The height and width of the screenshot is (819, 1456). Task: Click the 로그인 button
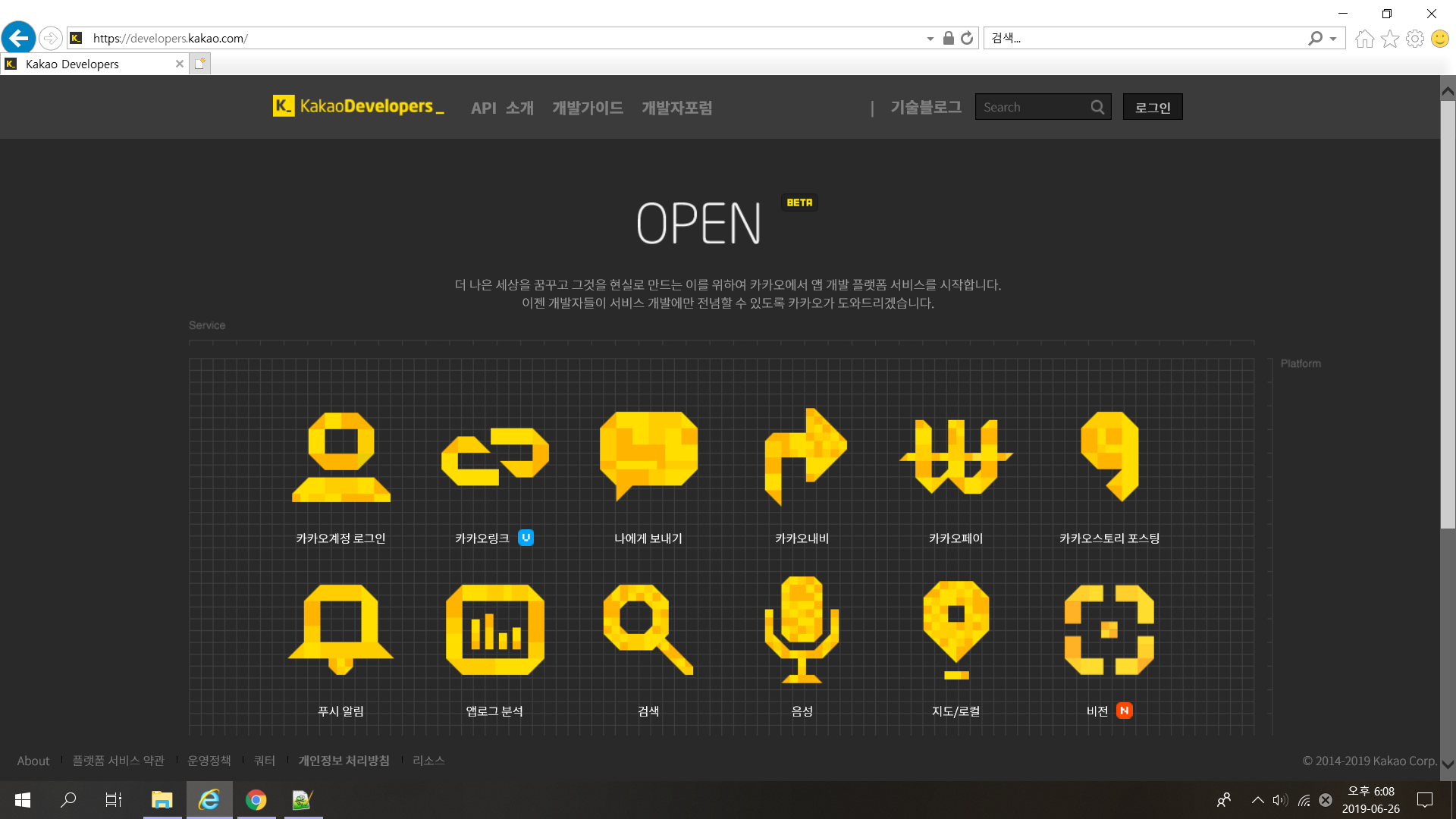tap(1153, 107)
